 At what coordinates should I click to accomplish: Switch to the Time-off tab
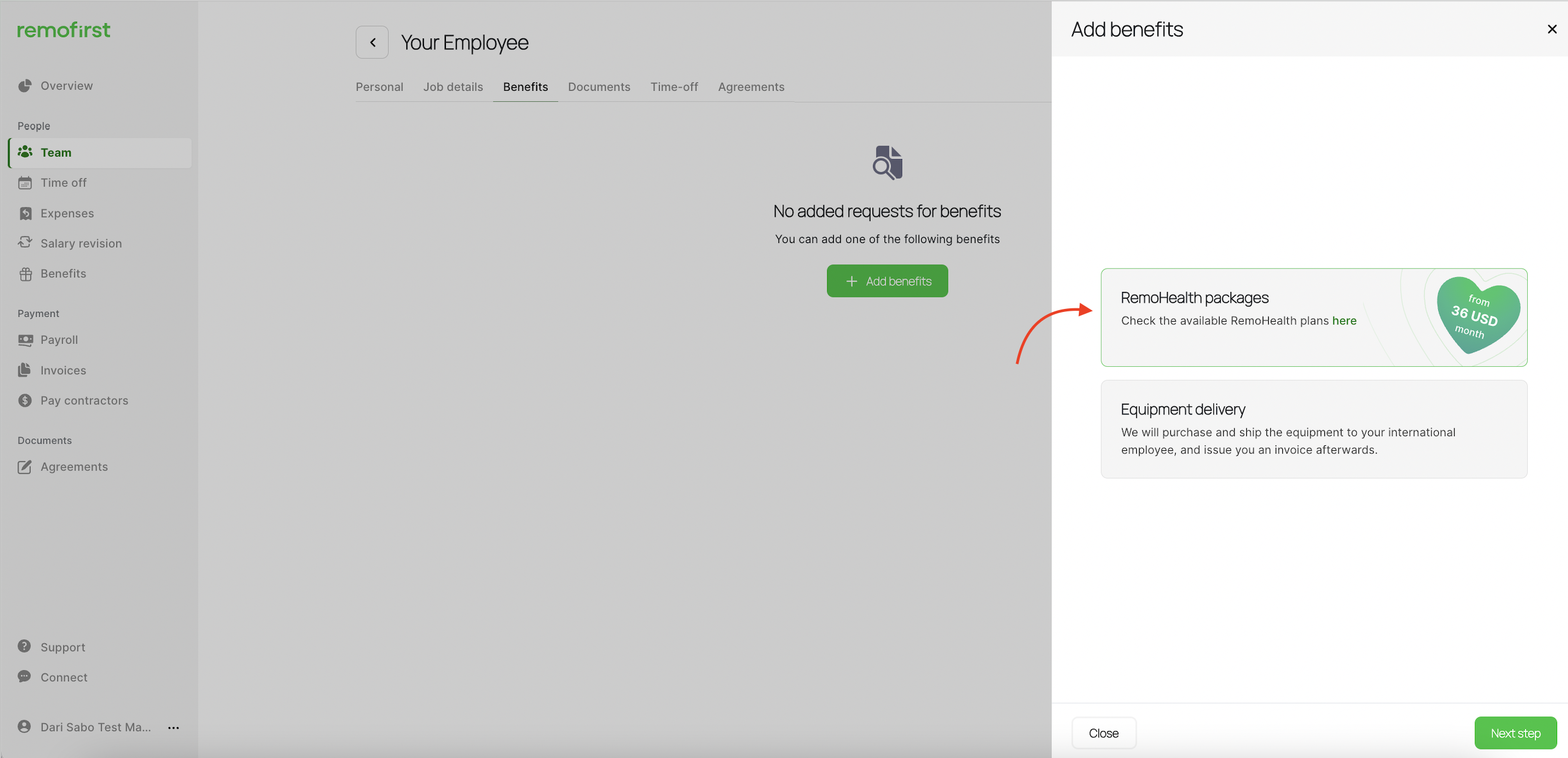pyautogui.click(x=674, y=87)
